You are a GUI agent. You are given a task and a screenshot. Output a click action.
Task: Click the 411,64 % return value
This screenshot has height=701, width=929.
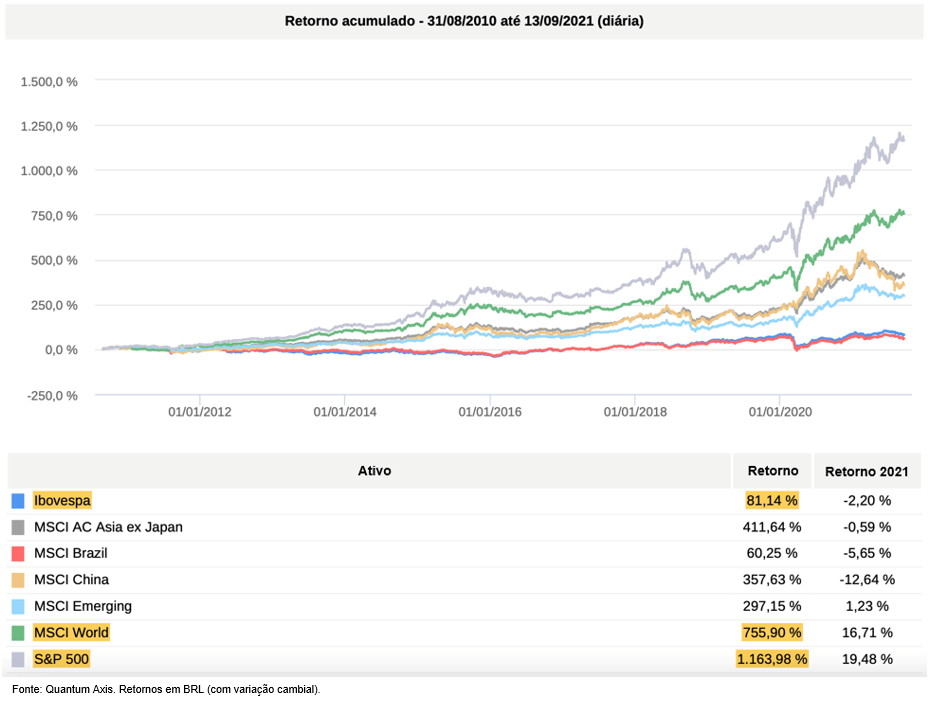coord(772,527)
